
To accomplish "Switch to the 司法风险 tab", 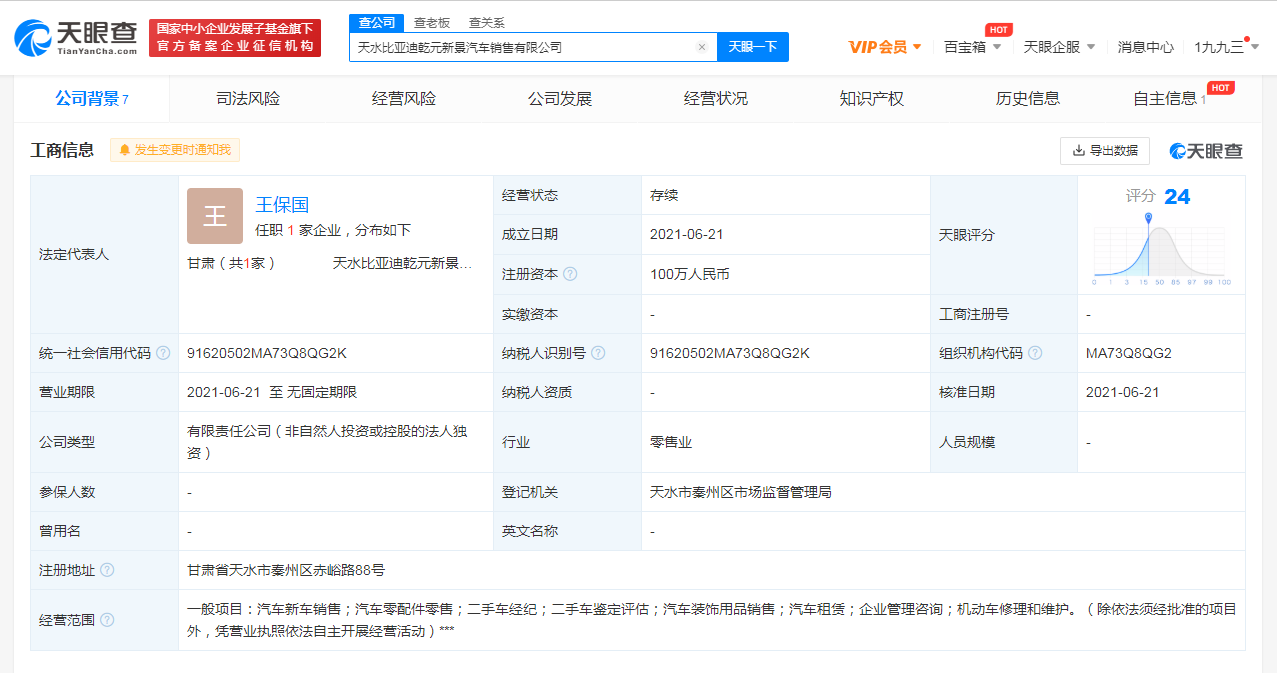I will (248, 99).
